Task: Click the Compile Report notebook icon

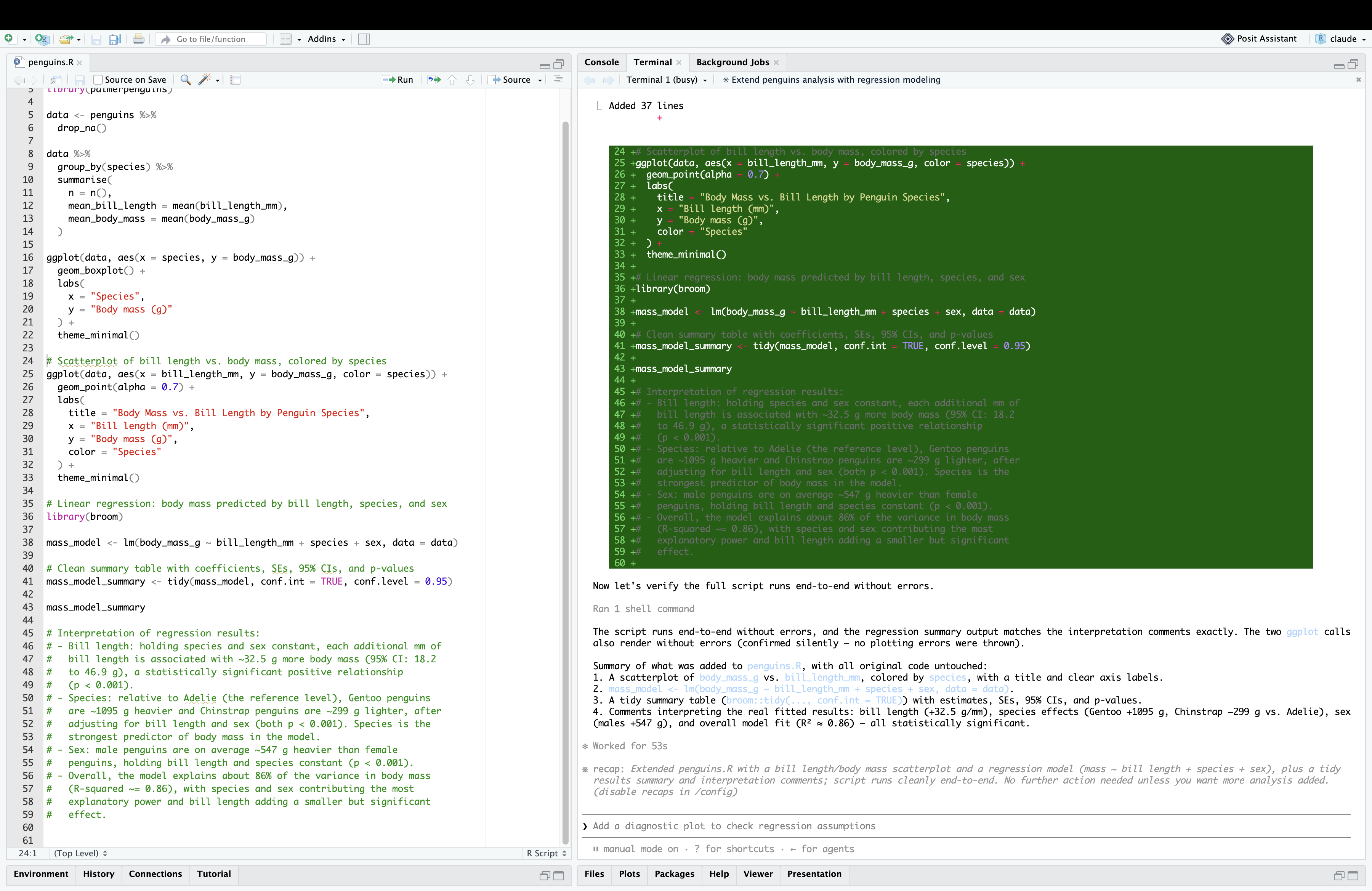Action: pyautogui.click(x=235, y=80)
